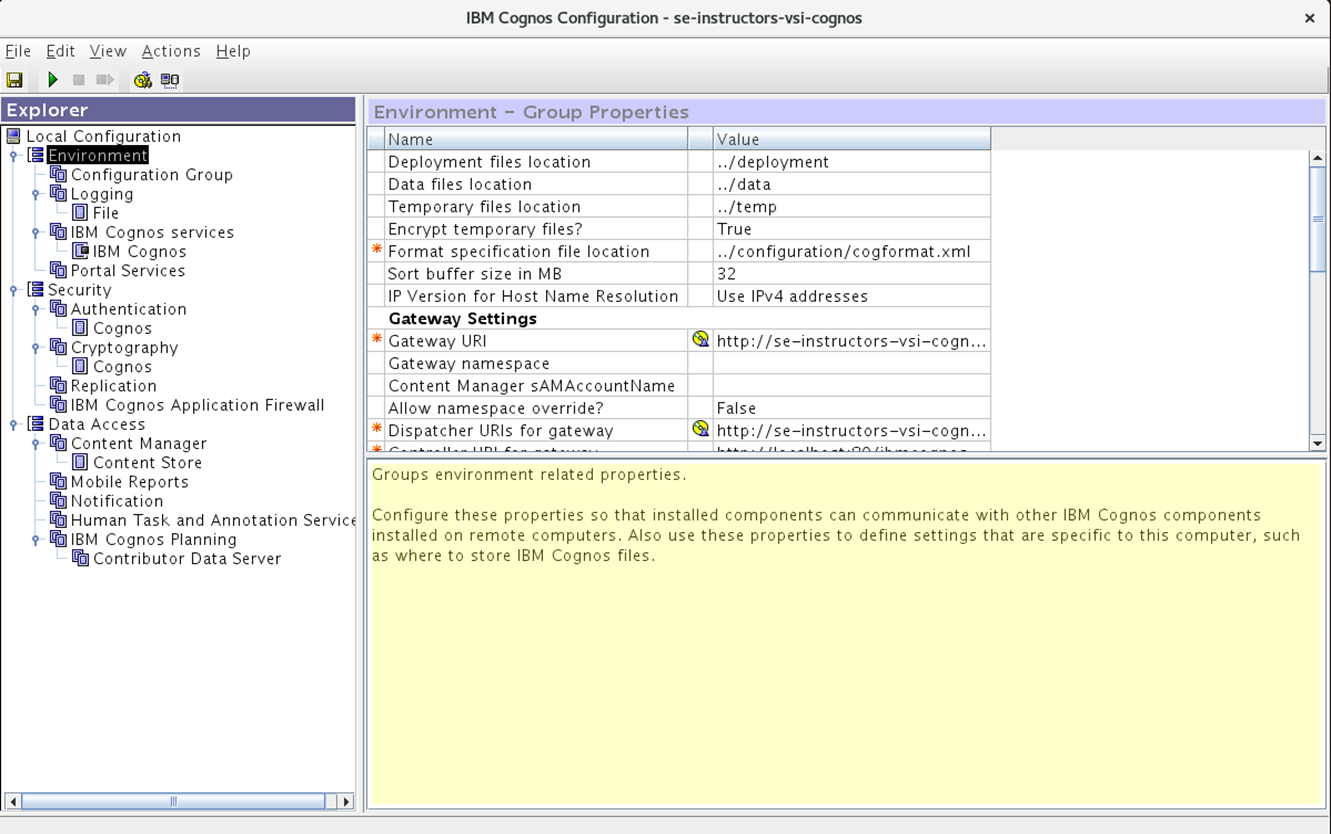Select the Cognos label under Authentication
Viewport: 1331px width, 834px height.
point(123,328)
